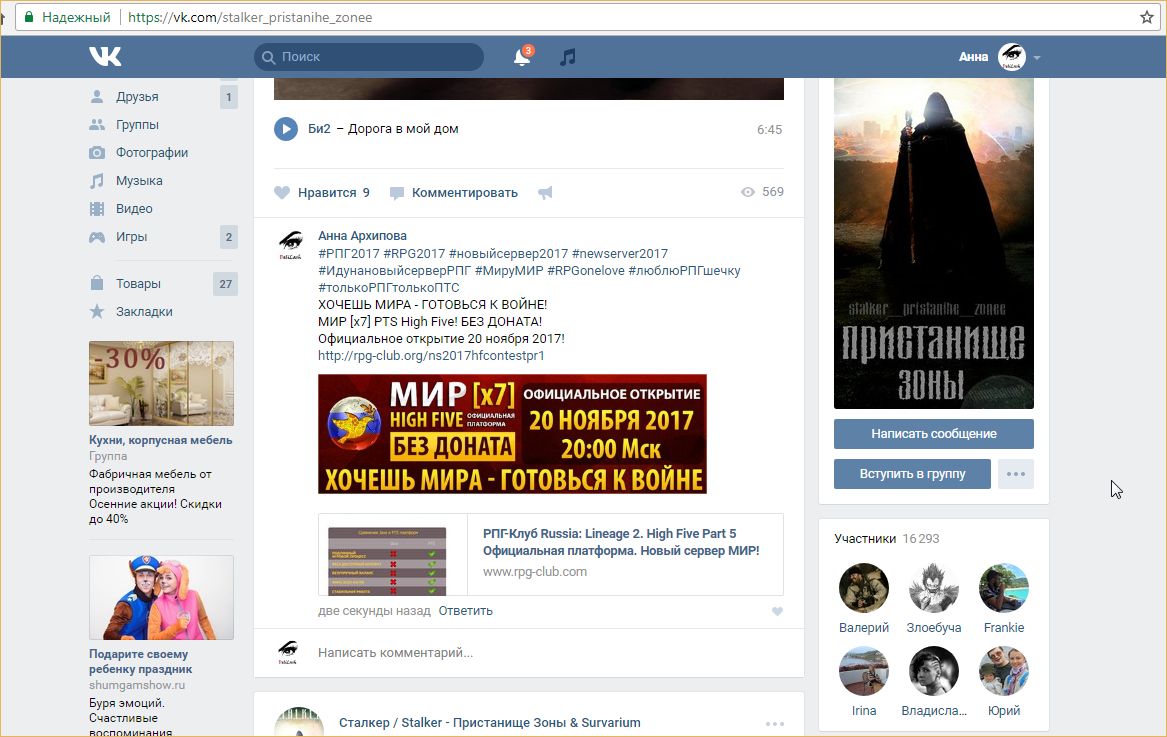Click the Написать сообщение button
This screenshot has height=737, width=1167.
point(933,434)
